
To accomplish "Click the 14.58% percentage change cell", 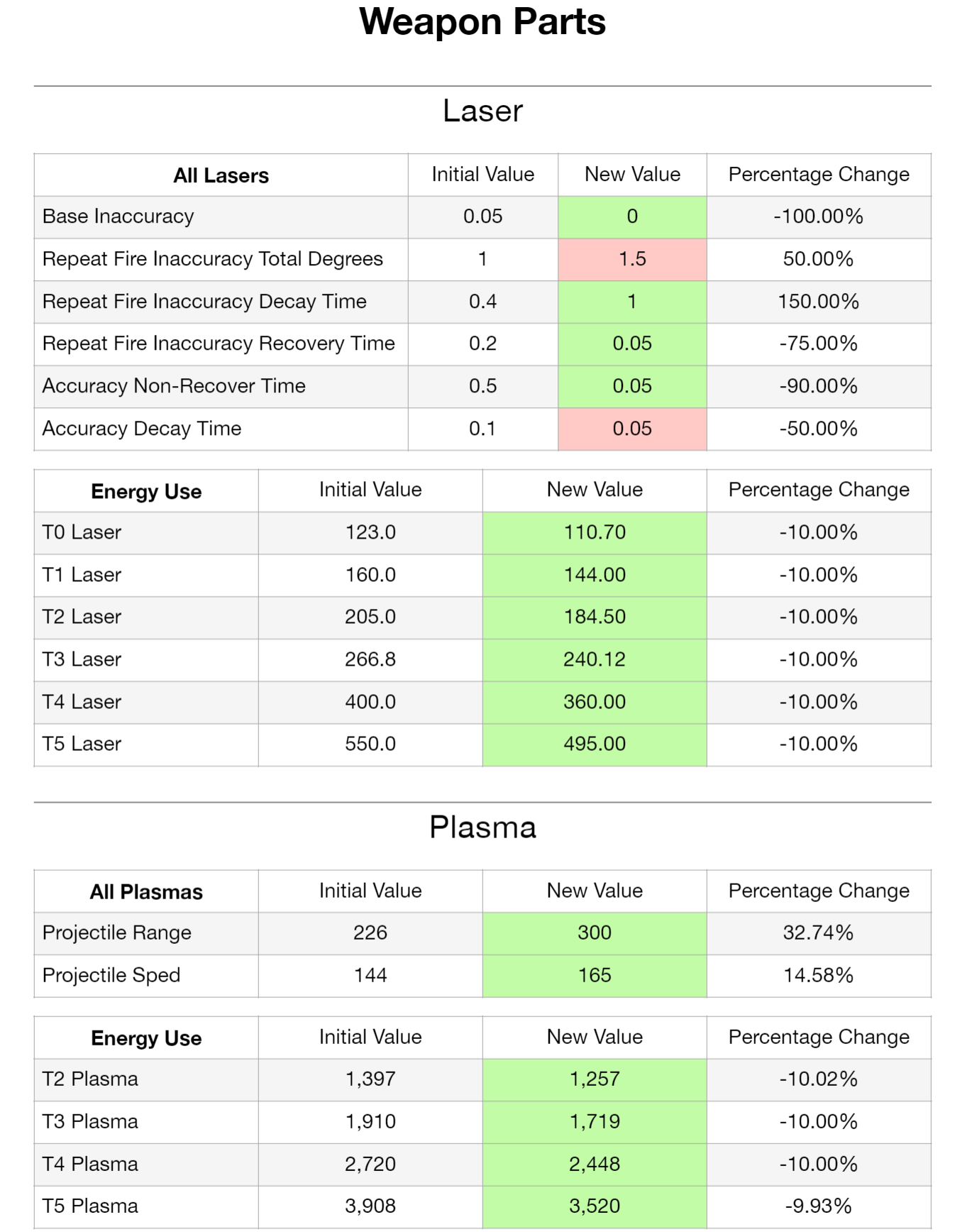I will [x=818, y=975].
